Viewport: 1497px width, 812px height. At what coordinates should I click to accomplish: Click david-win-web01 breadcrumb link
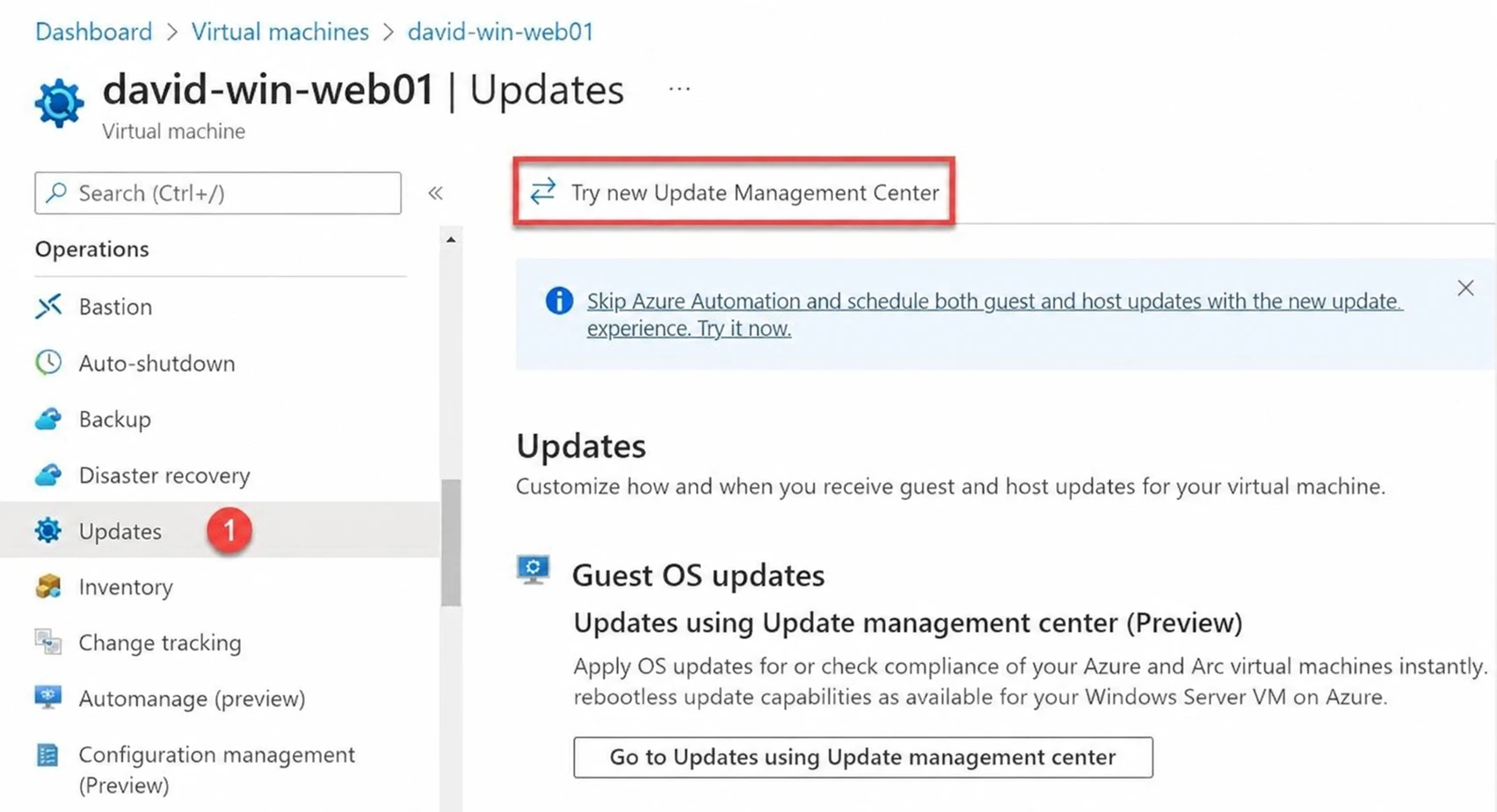coord(500,32)
